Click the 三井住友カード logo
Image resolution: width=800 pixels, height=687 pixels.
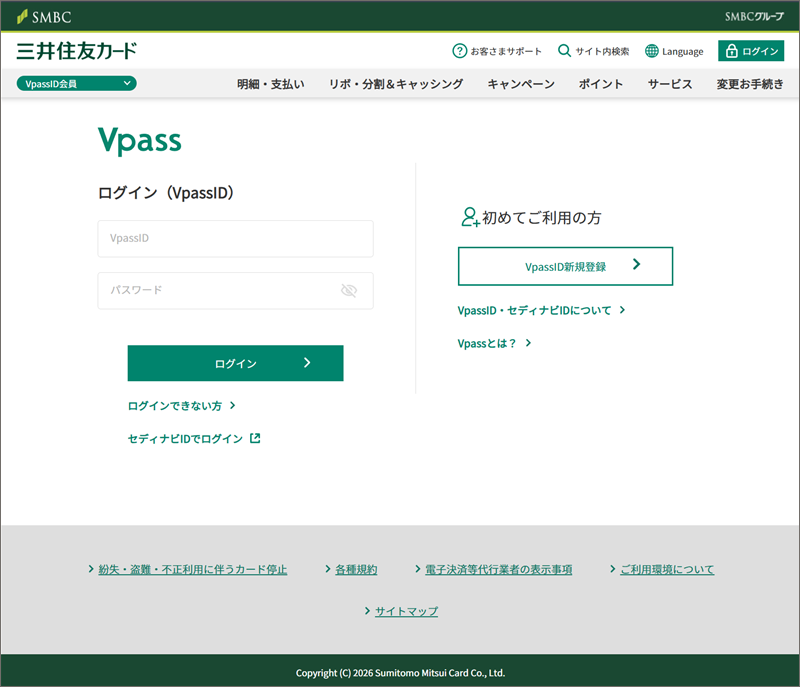pos(77,51)
